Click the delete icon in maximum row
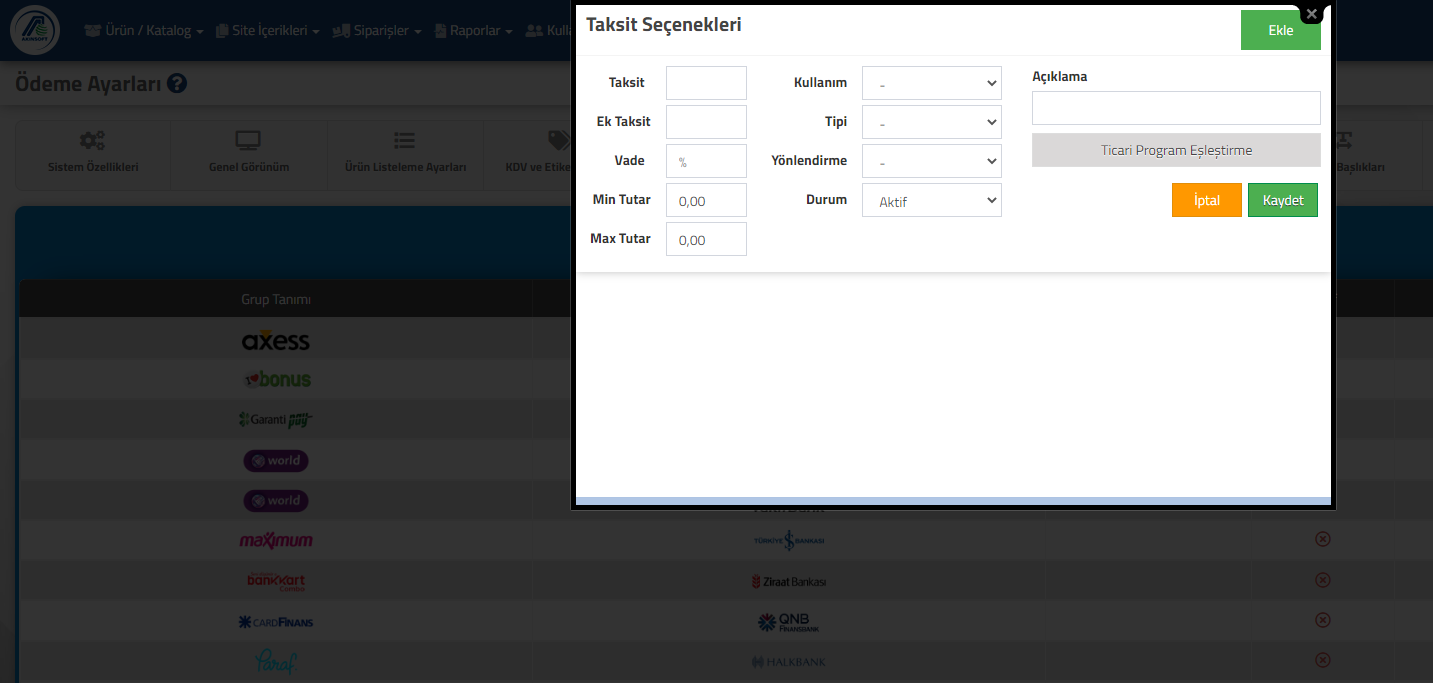 tap(1322, 539)
